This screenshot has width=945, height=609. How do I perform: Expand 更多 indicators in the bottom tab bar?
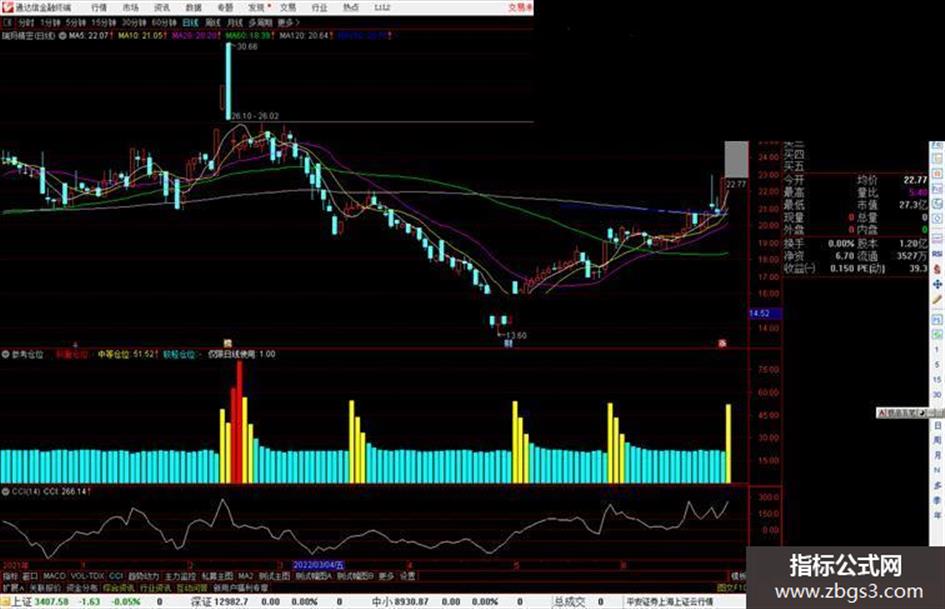click(x=387, y=576)
